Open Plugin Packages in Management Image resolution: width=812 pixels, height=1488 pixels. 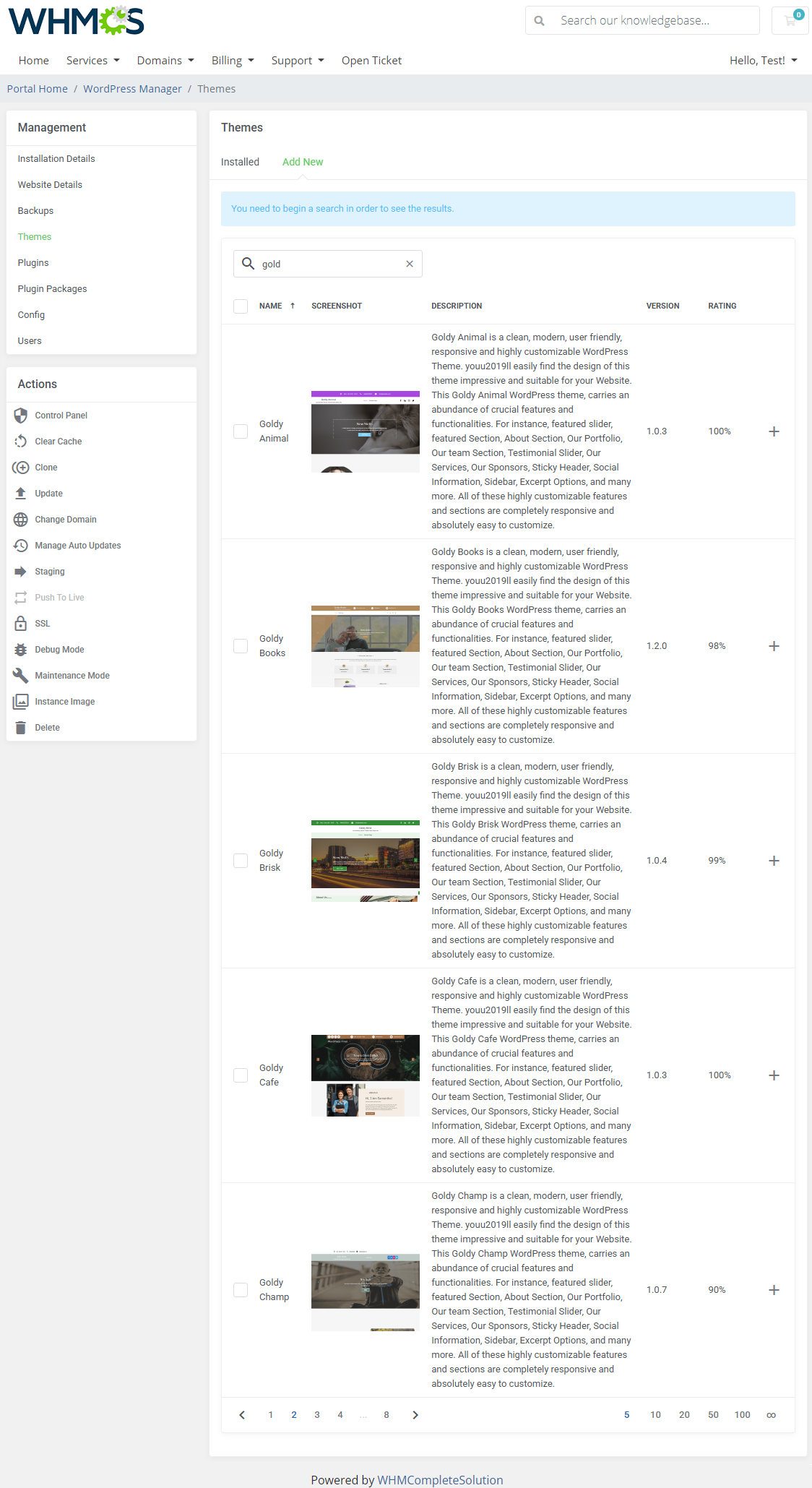click(52, 289)
